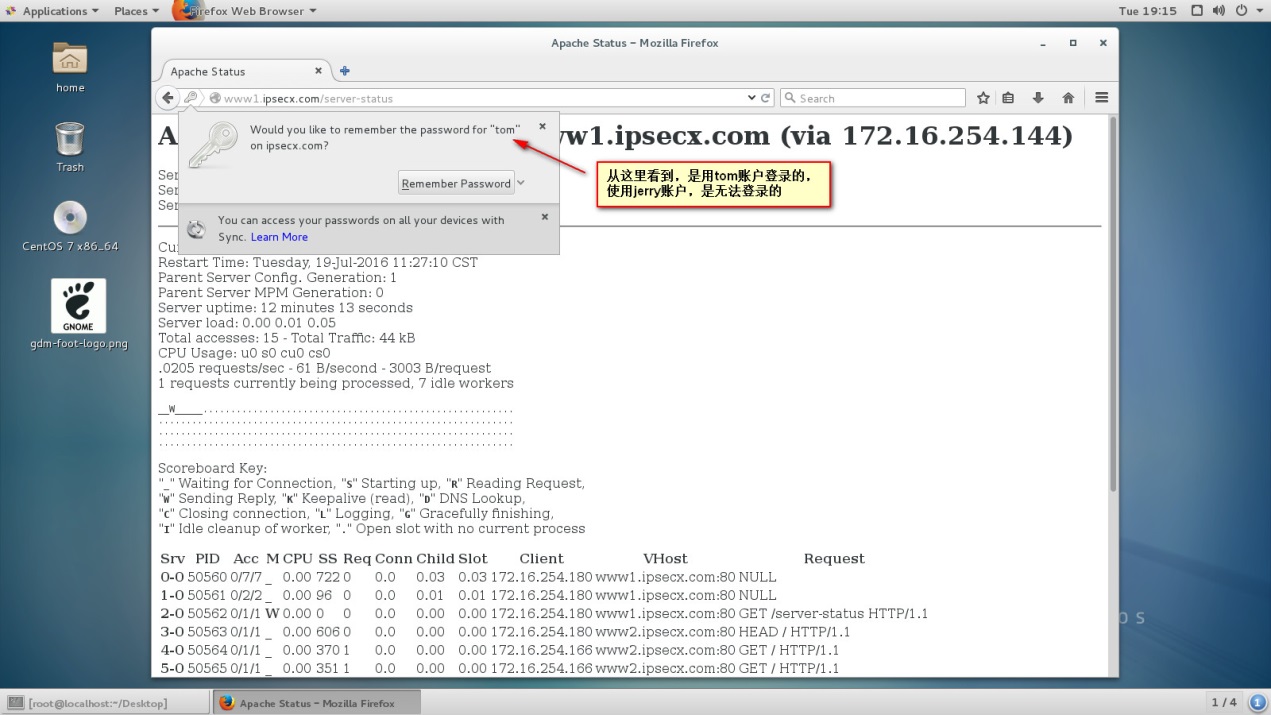
Task: Click the key password icon in address bar
Action: tap(191, 98)
